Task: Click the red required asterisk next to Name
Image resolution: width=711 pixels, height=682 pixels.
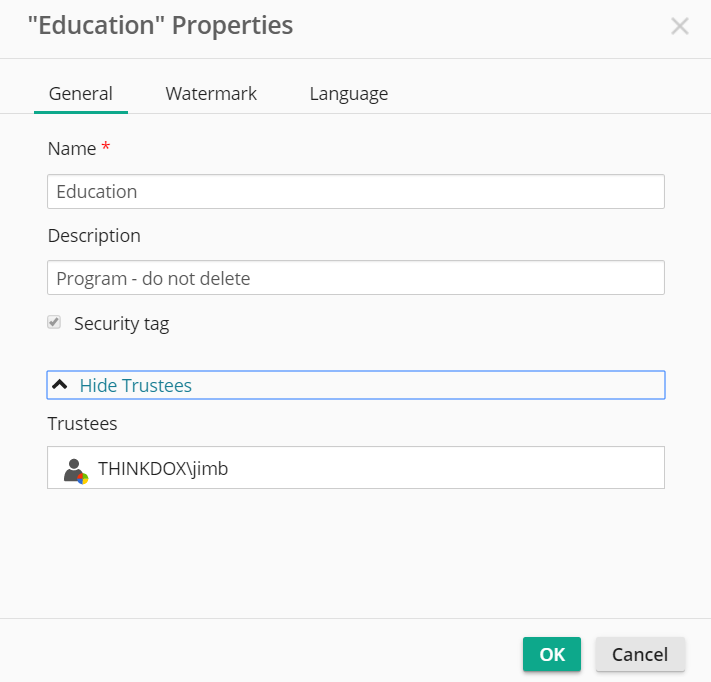Action: tap(106, 146)
